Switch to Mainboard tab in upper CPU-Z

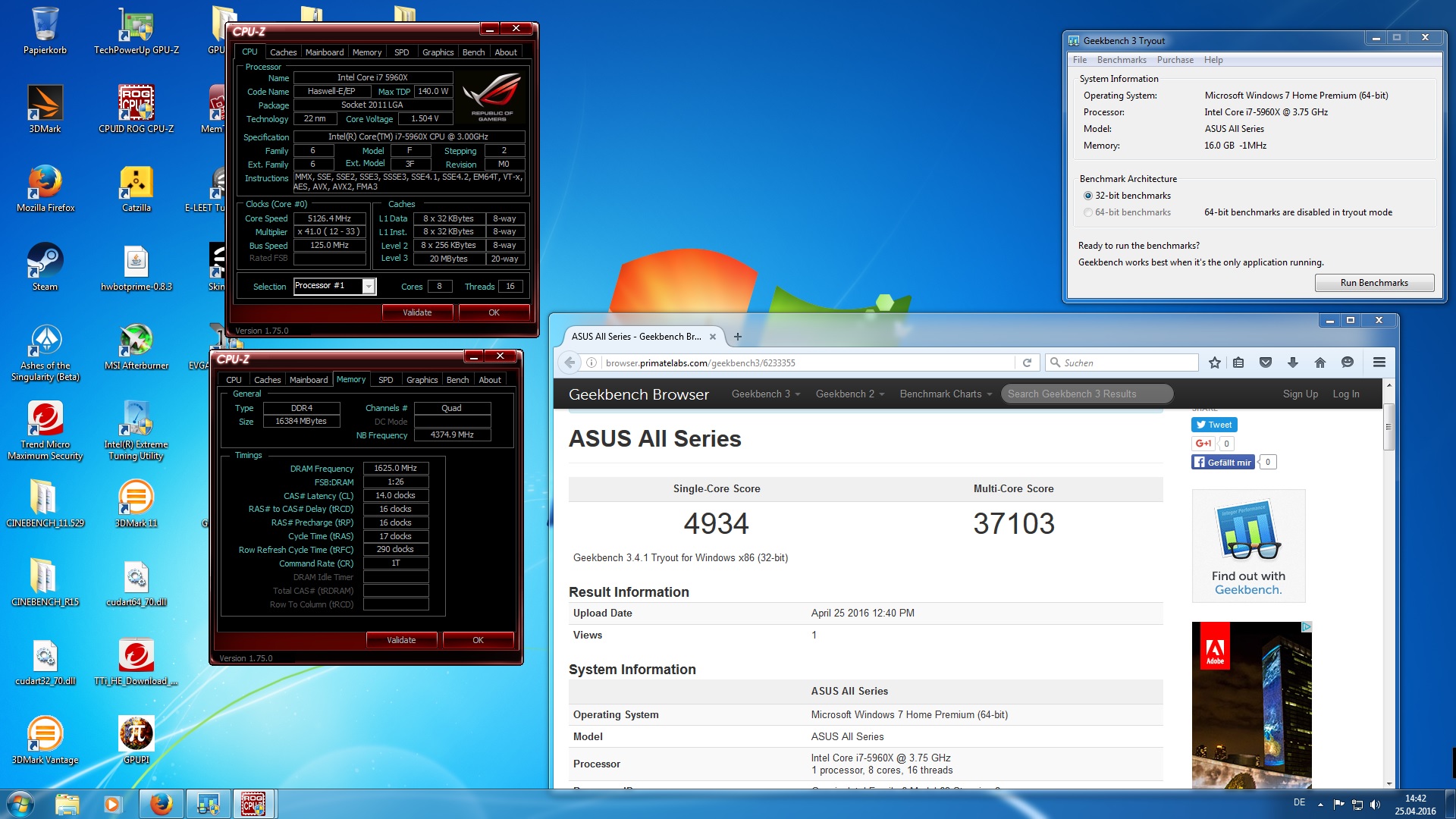click(x=325, y=52)
